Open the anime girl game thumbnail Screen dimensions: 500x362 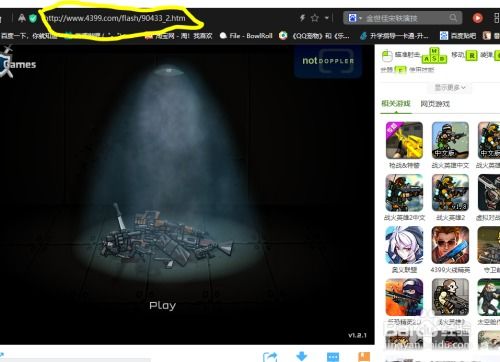tap(404, 245)
